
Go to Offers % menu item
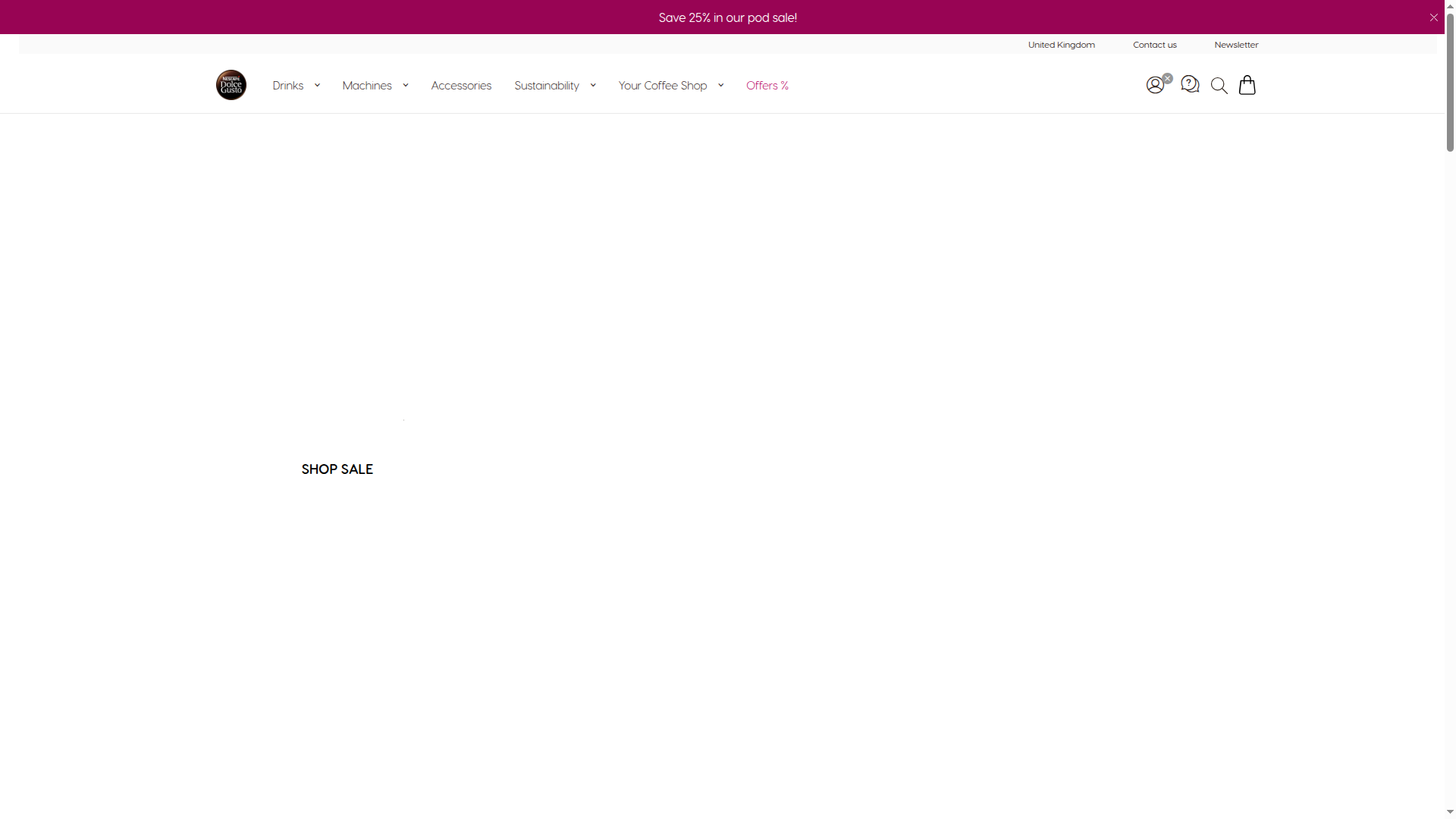767,86
